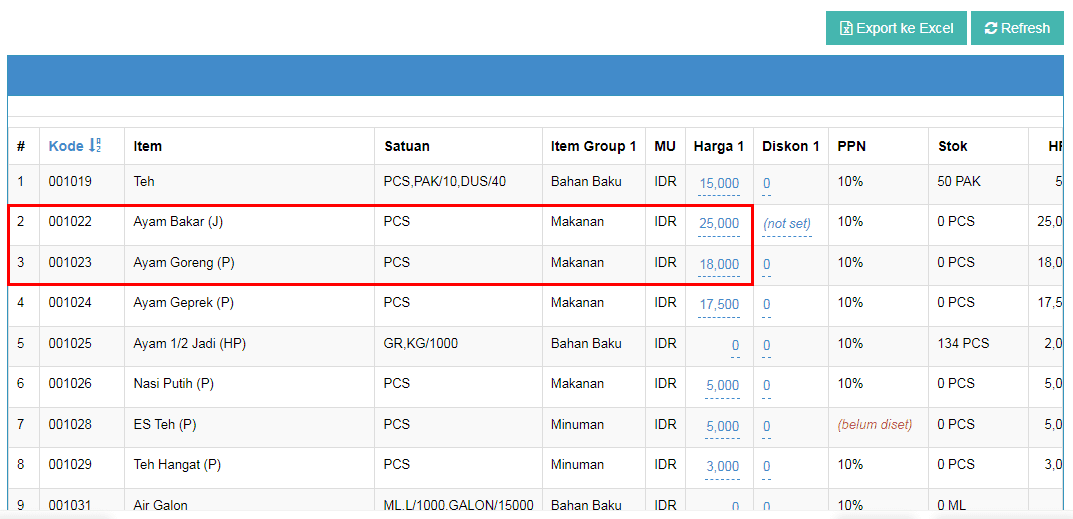Click the Ayam 1/2 Jadi (HP) price 0
Image resolution: width=1073 pixels, height=519 pixels.
coord(735,345)
